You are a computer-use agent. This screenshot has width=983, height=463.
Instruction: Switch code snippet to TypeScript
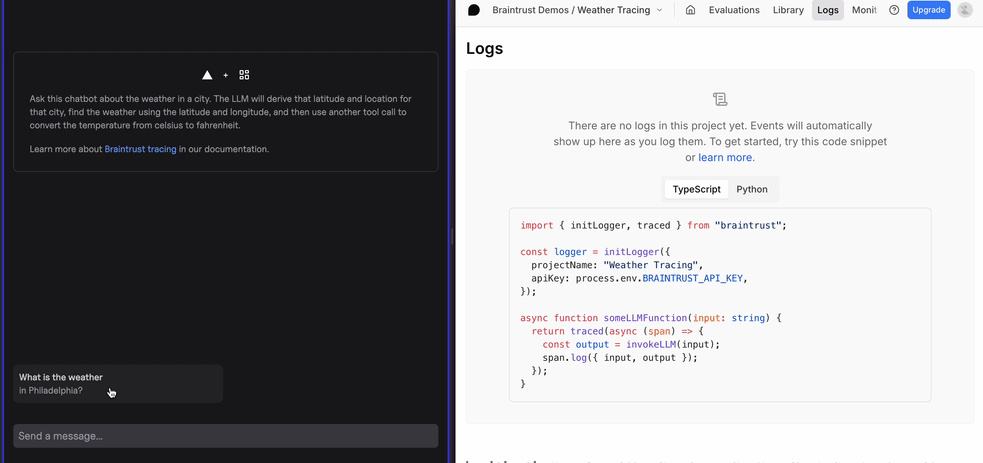(x=697, y=189)
